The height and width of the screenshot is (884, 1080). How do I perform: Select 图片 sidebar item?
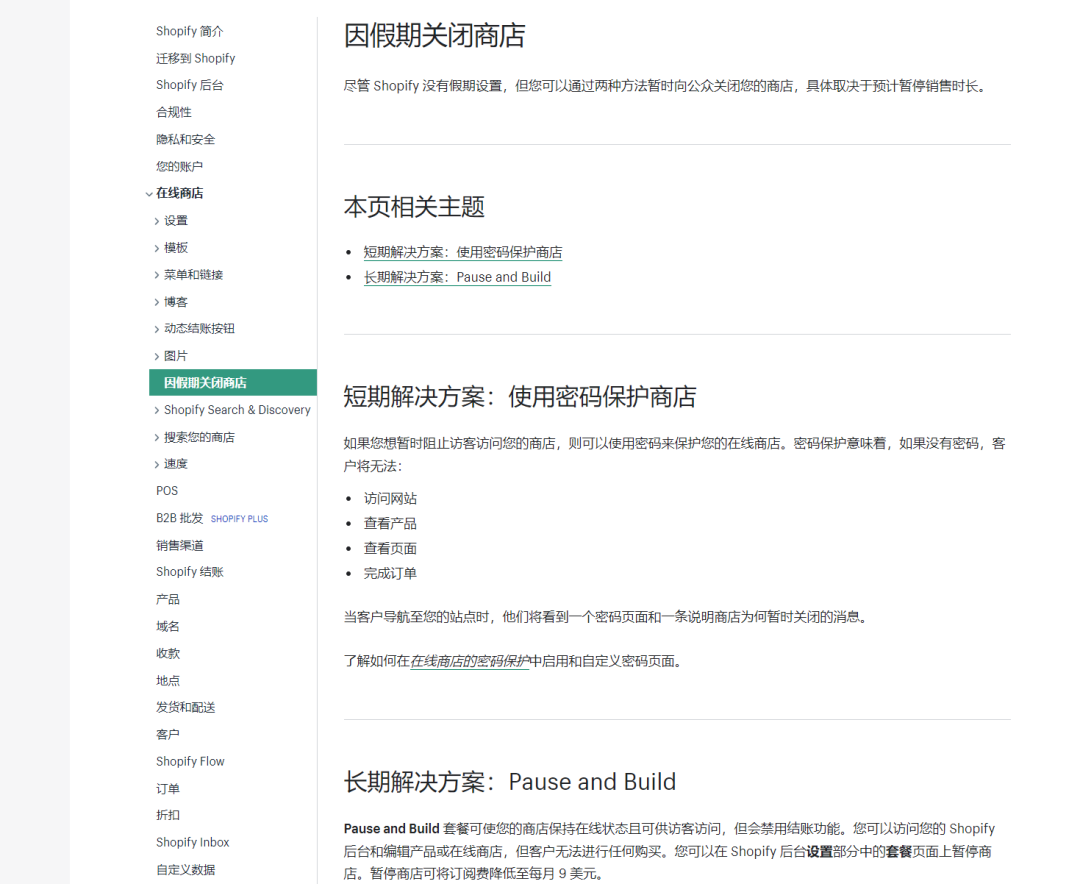click(176, 356)
